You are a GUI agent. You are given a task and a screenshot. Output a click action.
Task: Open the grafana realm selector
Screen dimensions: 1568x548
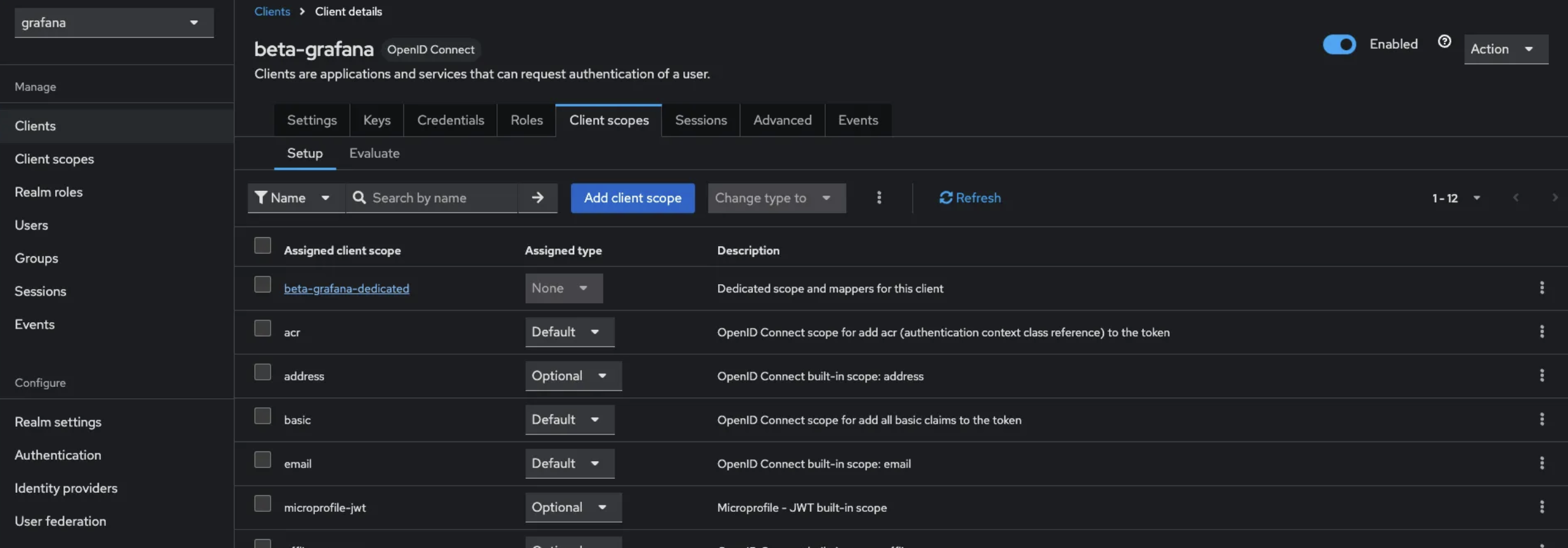tap(114, 23)
